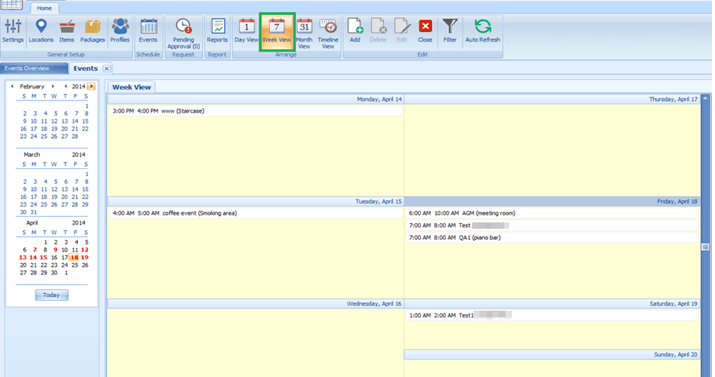The width and height of the screenshot is (715, 377).
Task: Go to previous month in calendar
Action: point(12,86)
